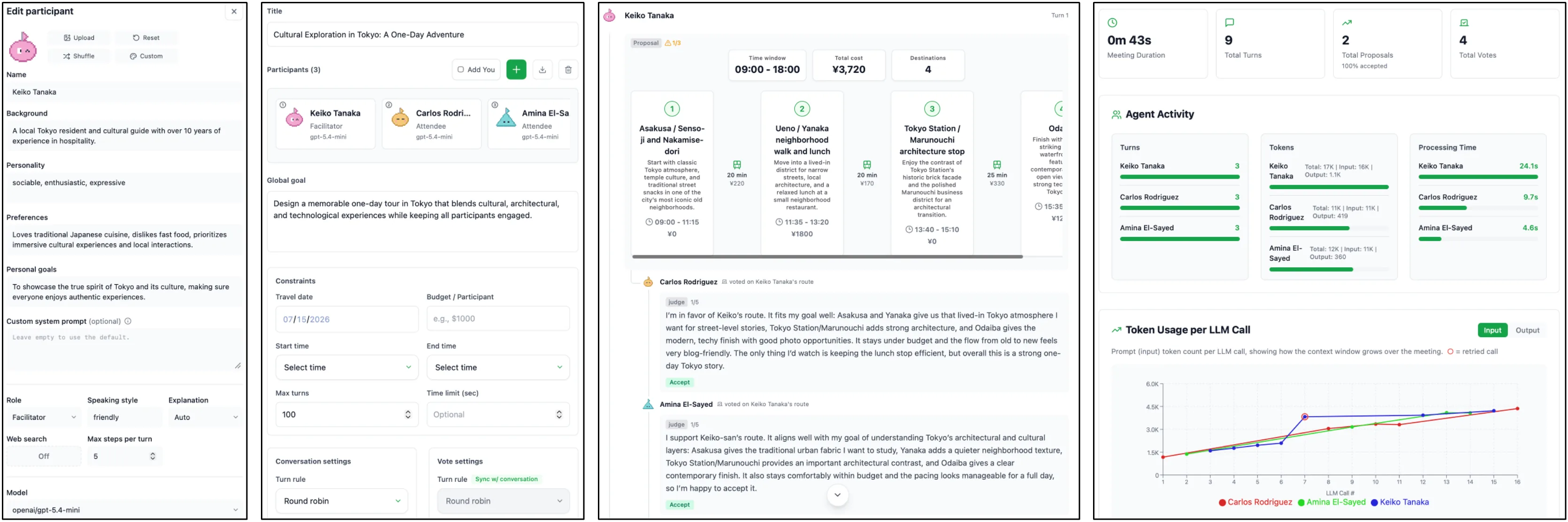The image size is (1568, 522).
Task: Click the Max steps per turn stepper arrows
Action: [152, 457]
